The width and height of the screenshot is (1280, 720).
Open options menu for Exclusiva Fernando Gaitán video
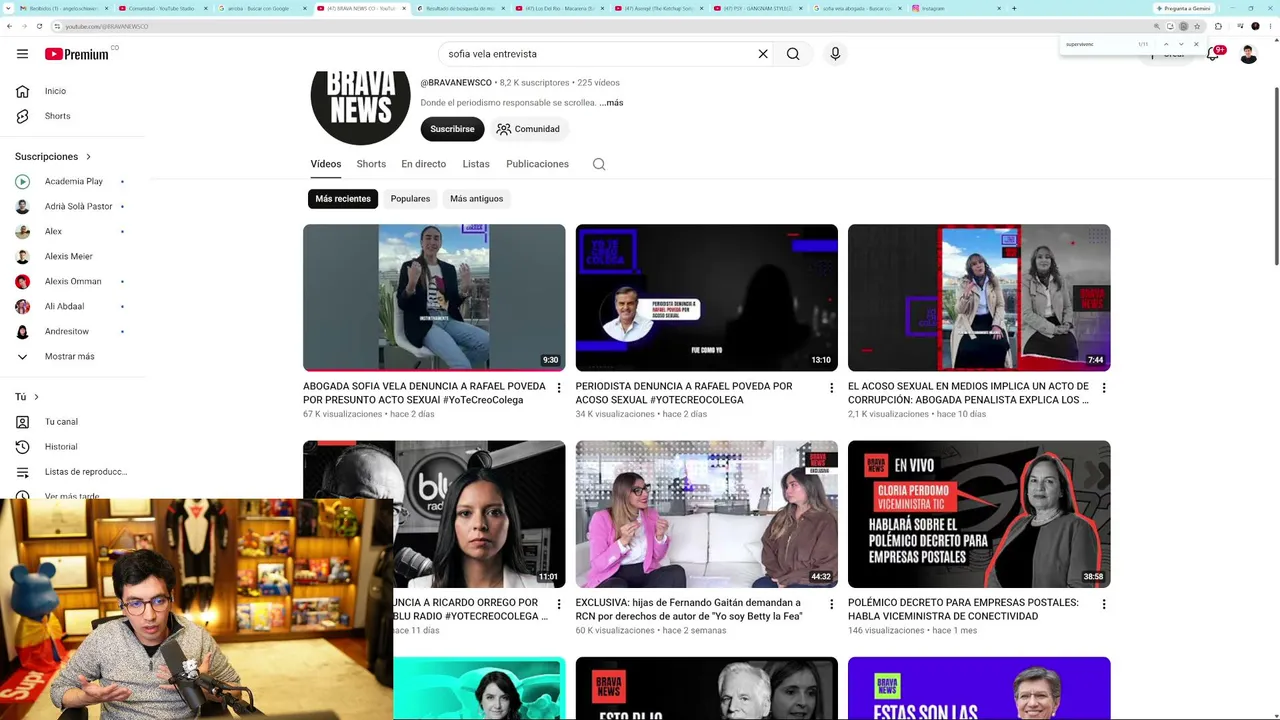click(x=831, y=605)
